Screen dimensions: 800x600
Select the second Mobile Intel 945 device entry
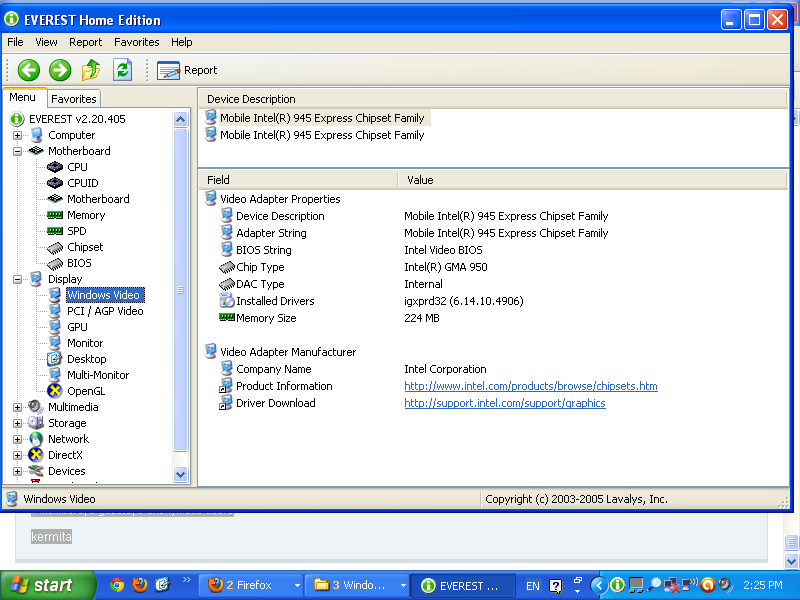point(322,135)
